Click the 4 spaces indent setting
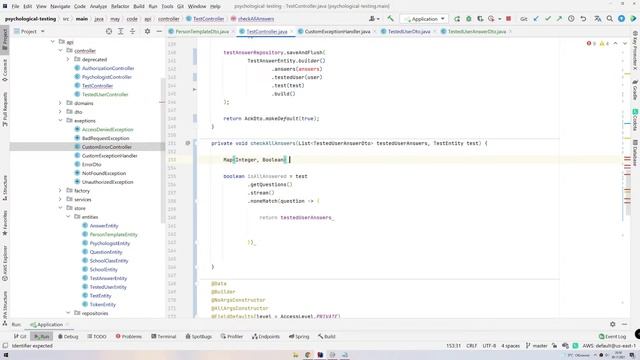Screen dimensions: 640x360 tap(510, 346)
